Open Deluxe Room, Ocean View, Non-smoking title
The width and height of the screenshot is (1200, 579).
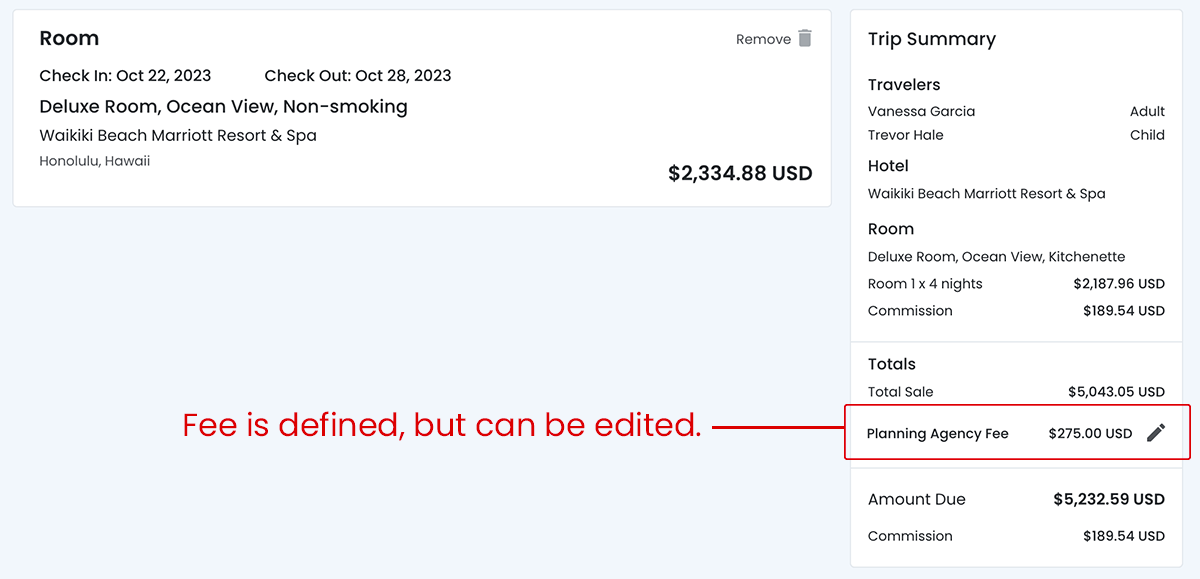coord(223,106)
